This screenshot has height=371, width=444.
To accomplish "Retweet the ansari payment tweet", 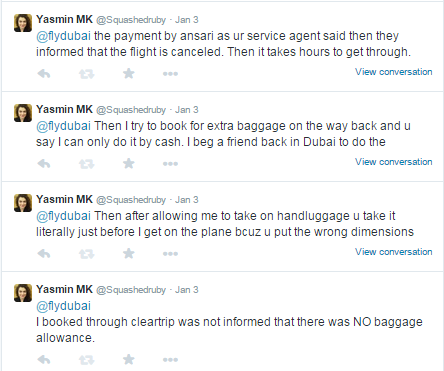I will coord(87,73).
